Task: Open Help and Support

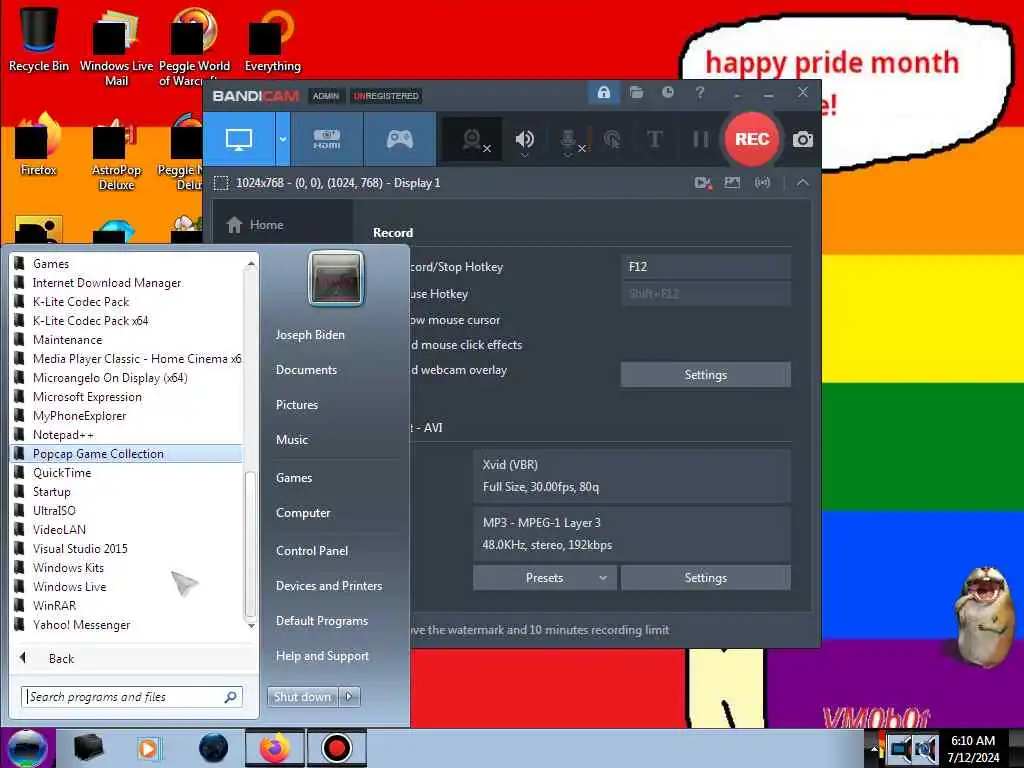Action: (x=323, y=656)
